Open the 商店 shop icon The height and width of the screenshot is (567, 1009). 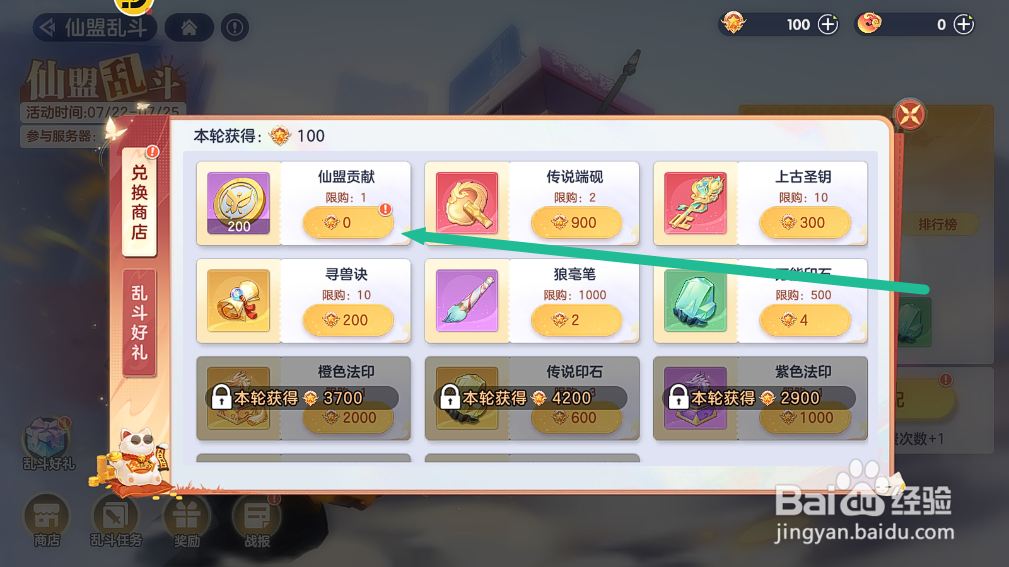[46, 520]
